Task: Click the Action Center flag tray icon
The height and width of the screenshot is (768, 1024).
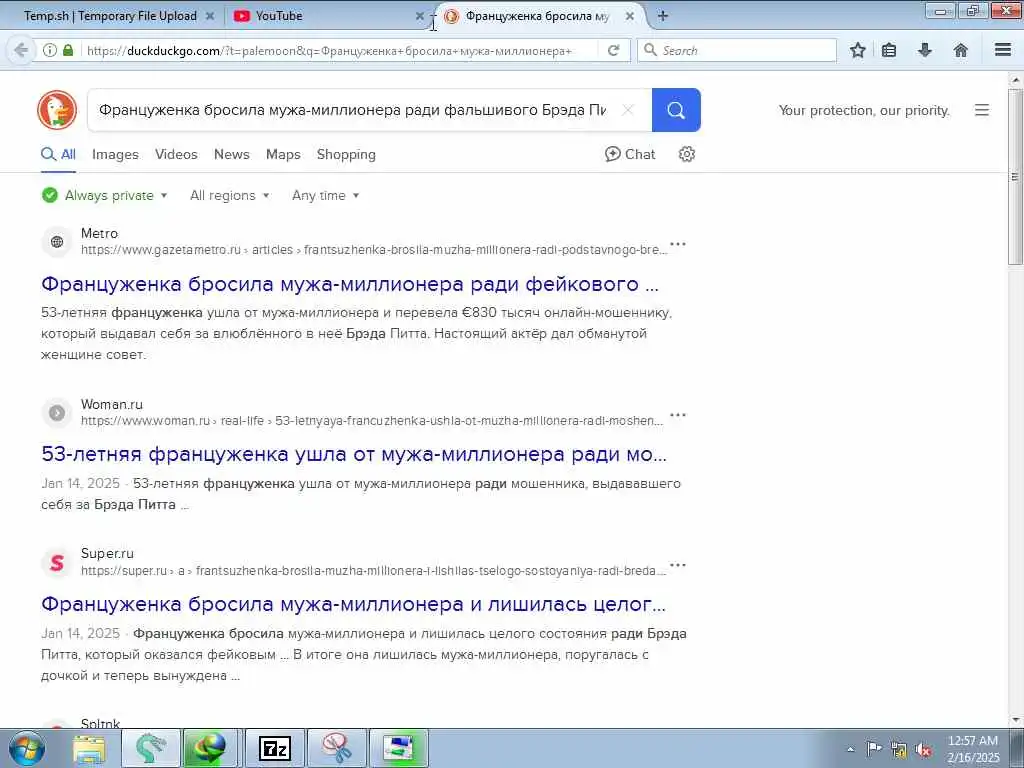Action: 874,748
